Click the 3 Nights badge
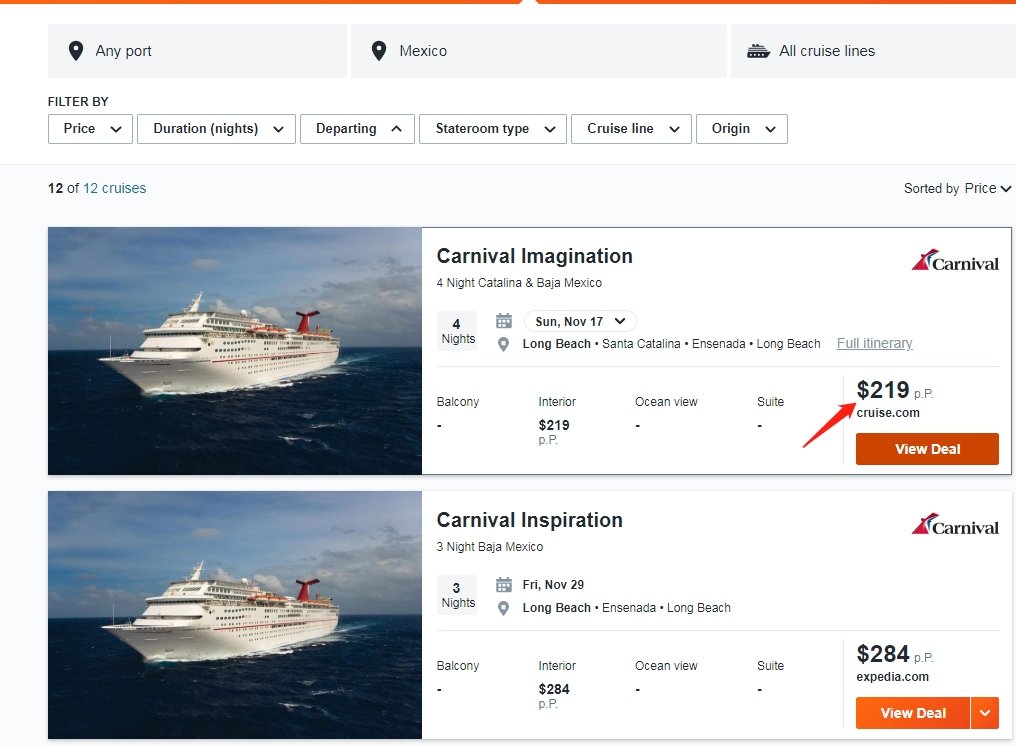 click(x=457, y=595)
